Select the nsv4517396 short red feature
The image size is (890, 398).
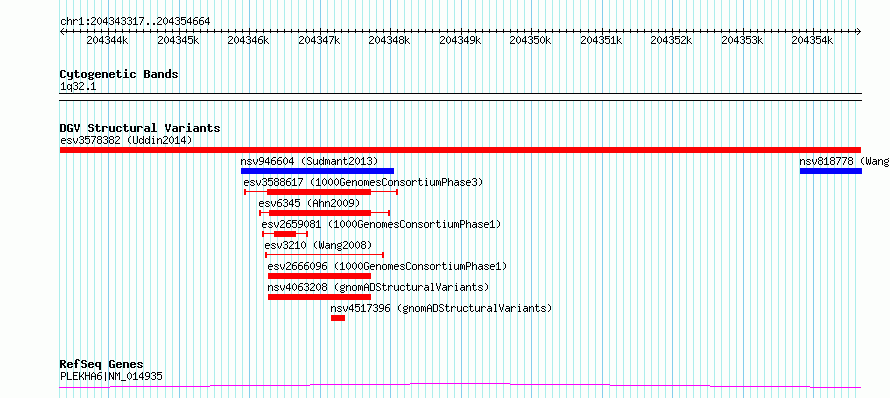click(x=338, y=318)
